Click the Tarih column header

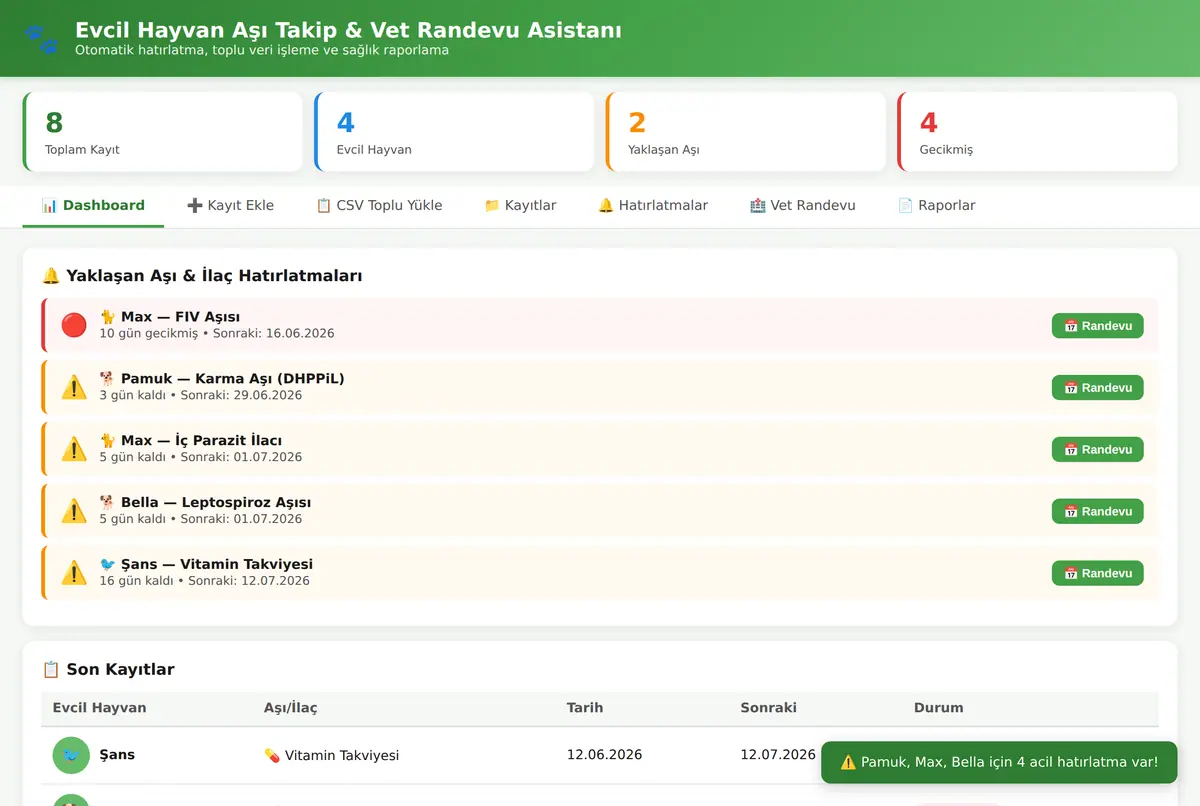click(585, 708)
